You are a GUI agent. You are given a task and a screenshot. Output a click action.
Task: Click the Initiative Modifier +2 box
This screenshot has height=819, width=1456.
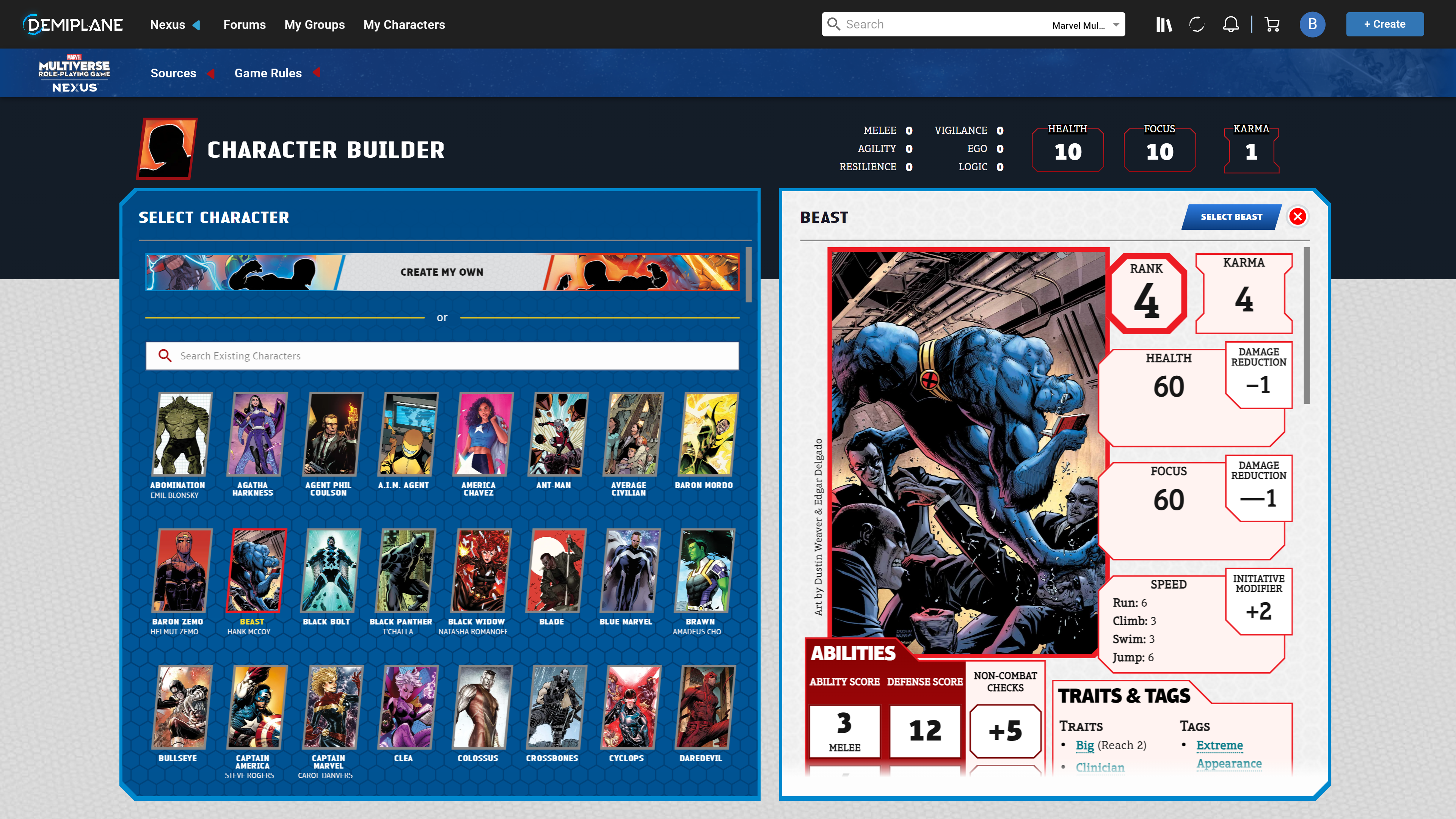[x=1258, y=601]
